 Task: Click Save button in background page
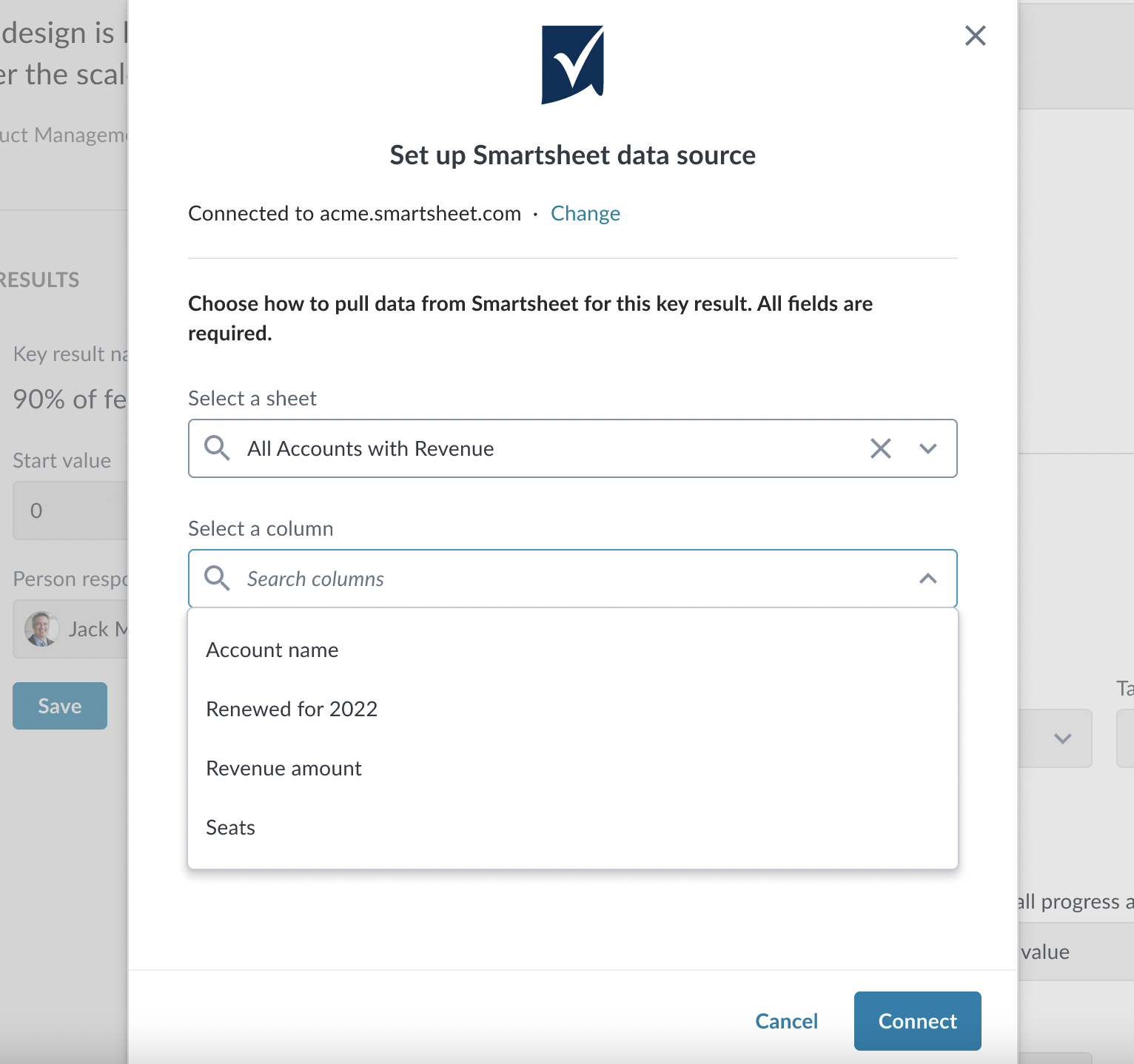pos(60,706)
